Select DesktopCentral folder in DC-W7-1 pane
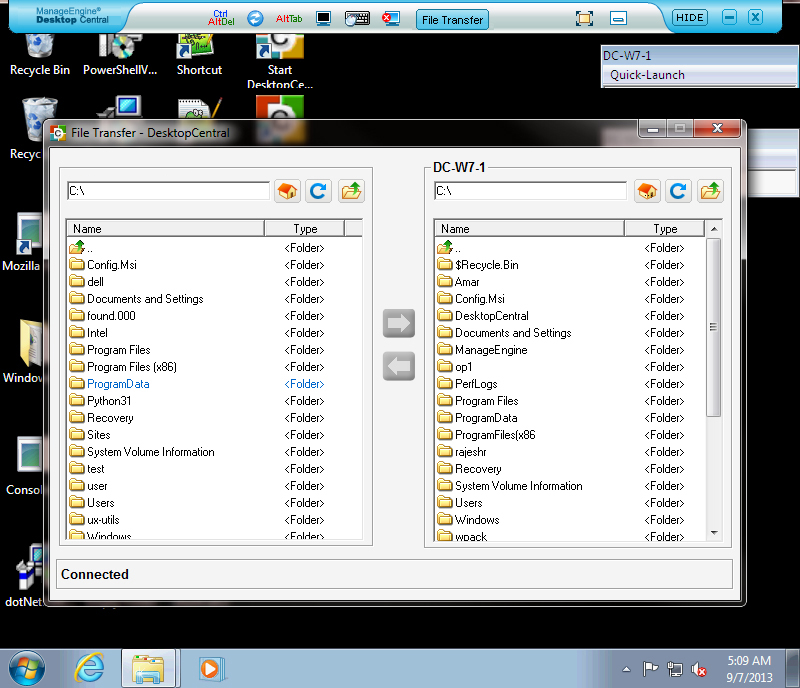The image size is (800, 688). coord(570,316)
